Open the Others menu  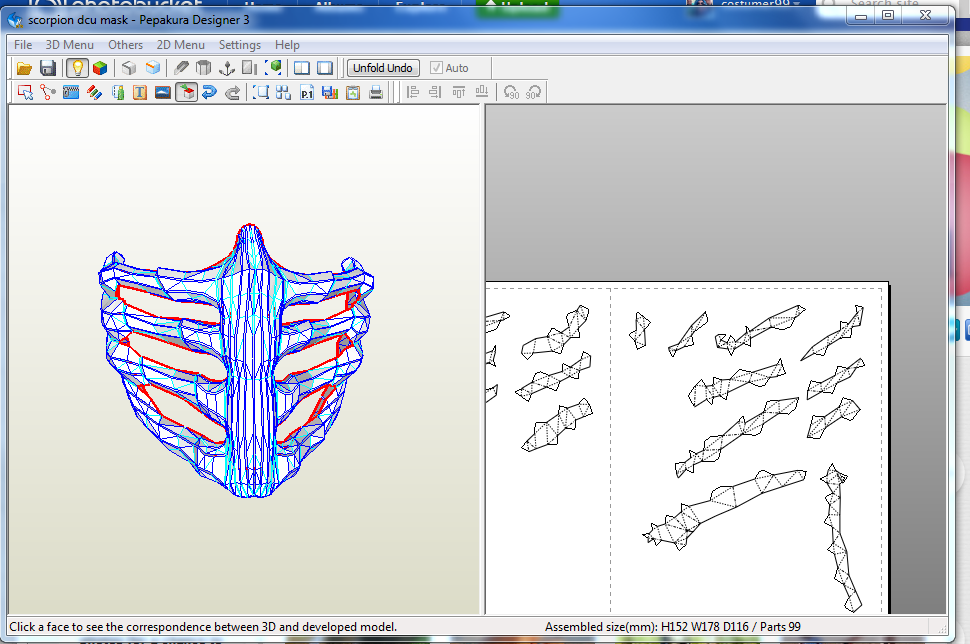click(x=126, y=45)
